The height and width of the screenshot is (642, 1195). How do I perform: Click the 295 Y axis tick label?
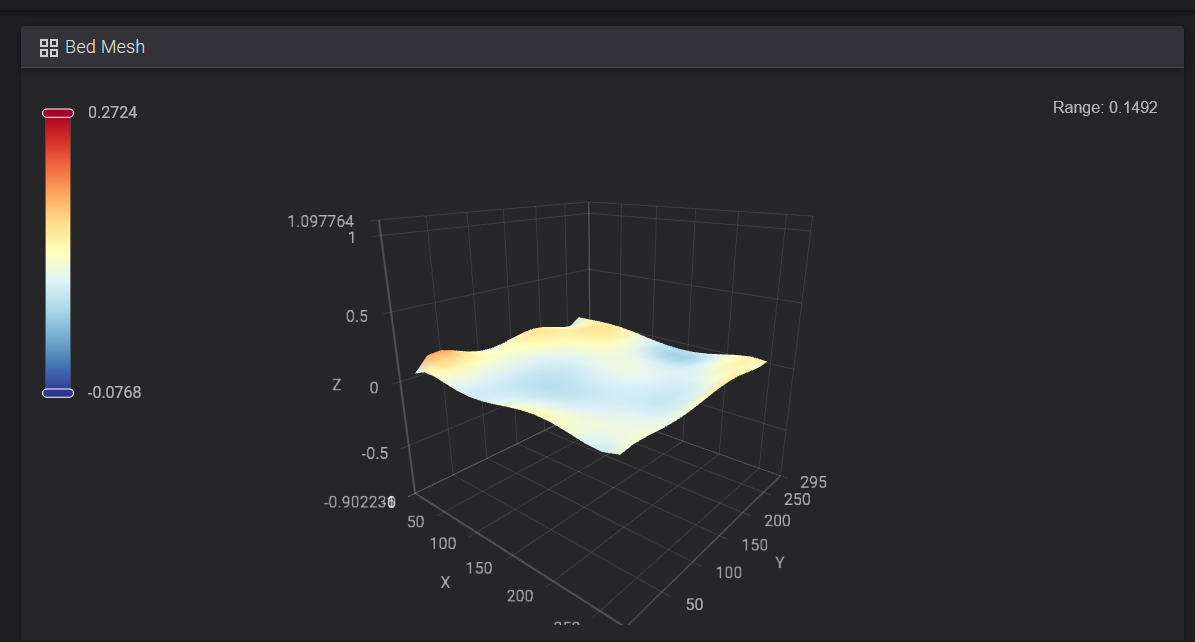click(813, 482)
